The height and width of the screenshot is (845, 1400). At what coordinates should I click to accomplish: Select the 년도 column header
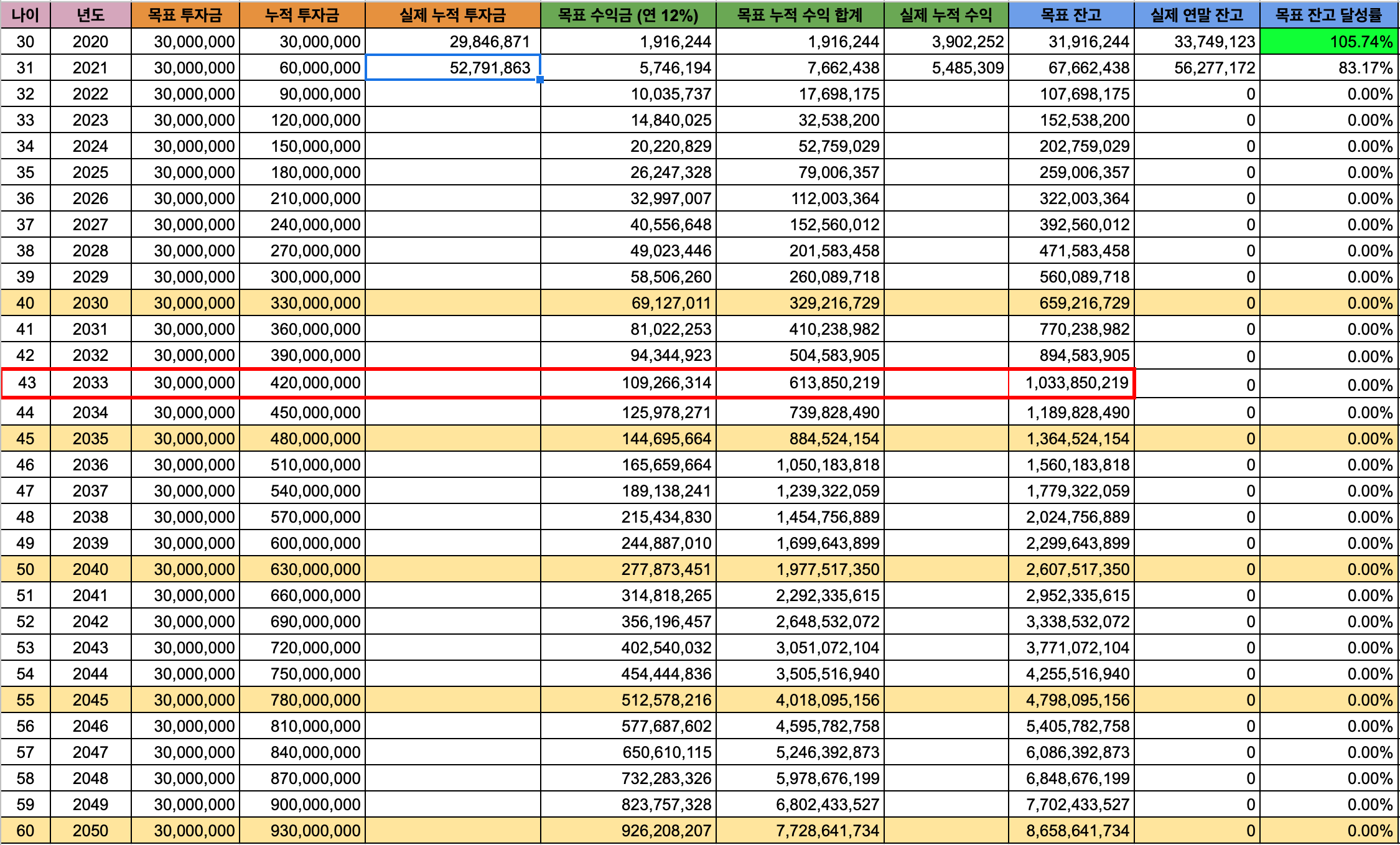click(x=91, y=14)
